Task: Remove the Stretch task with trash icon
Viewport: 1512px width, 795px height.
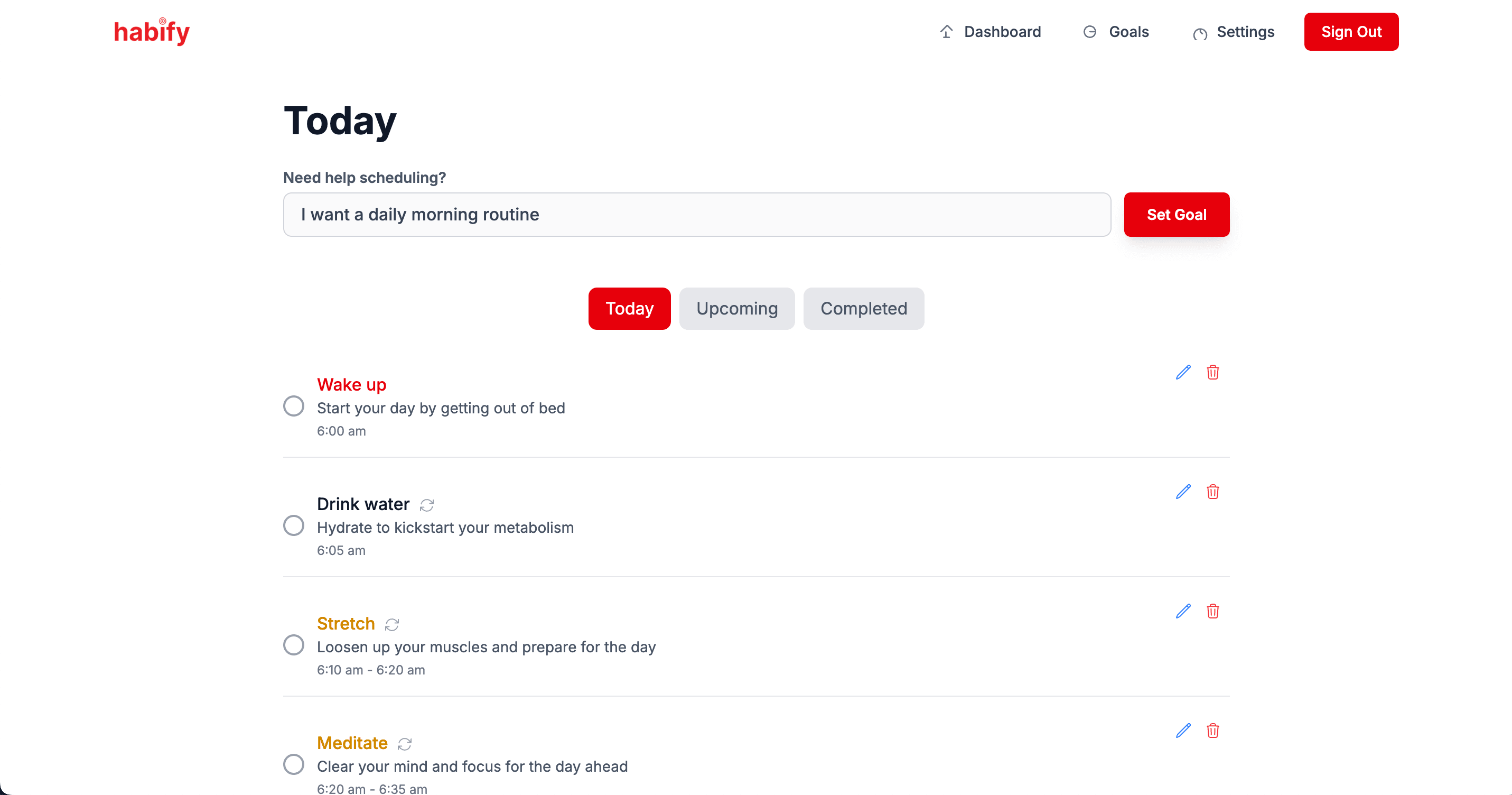Action: (1212, 611)
